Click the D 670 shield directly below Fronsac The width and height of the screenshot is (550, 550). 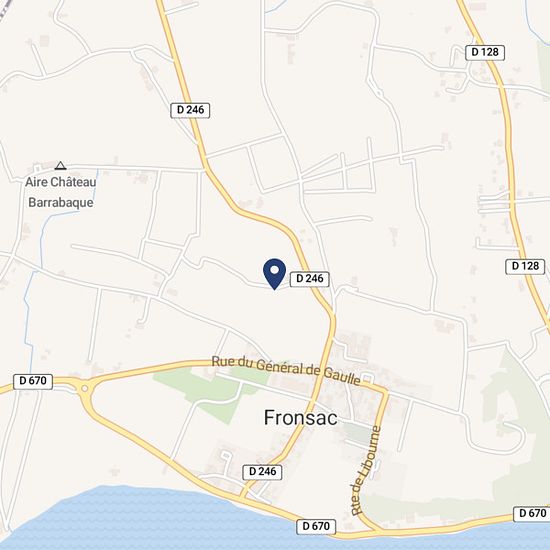tap(316, 526)
